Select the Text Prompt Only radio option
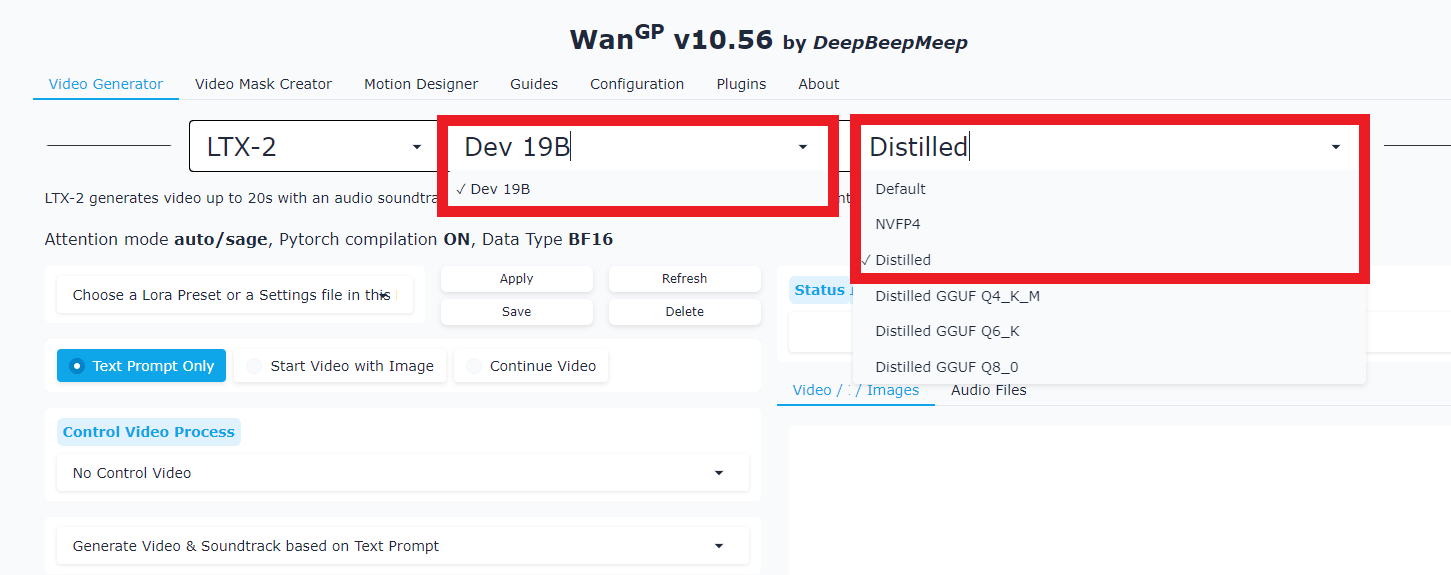This screenshot has width=1451, height=575. 142,366
